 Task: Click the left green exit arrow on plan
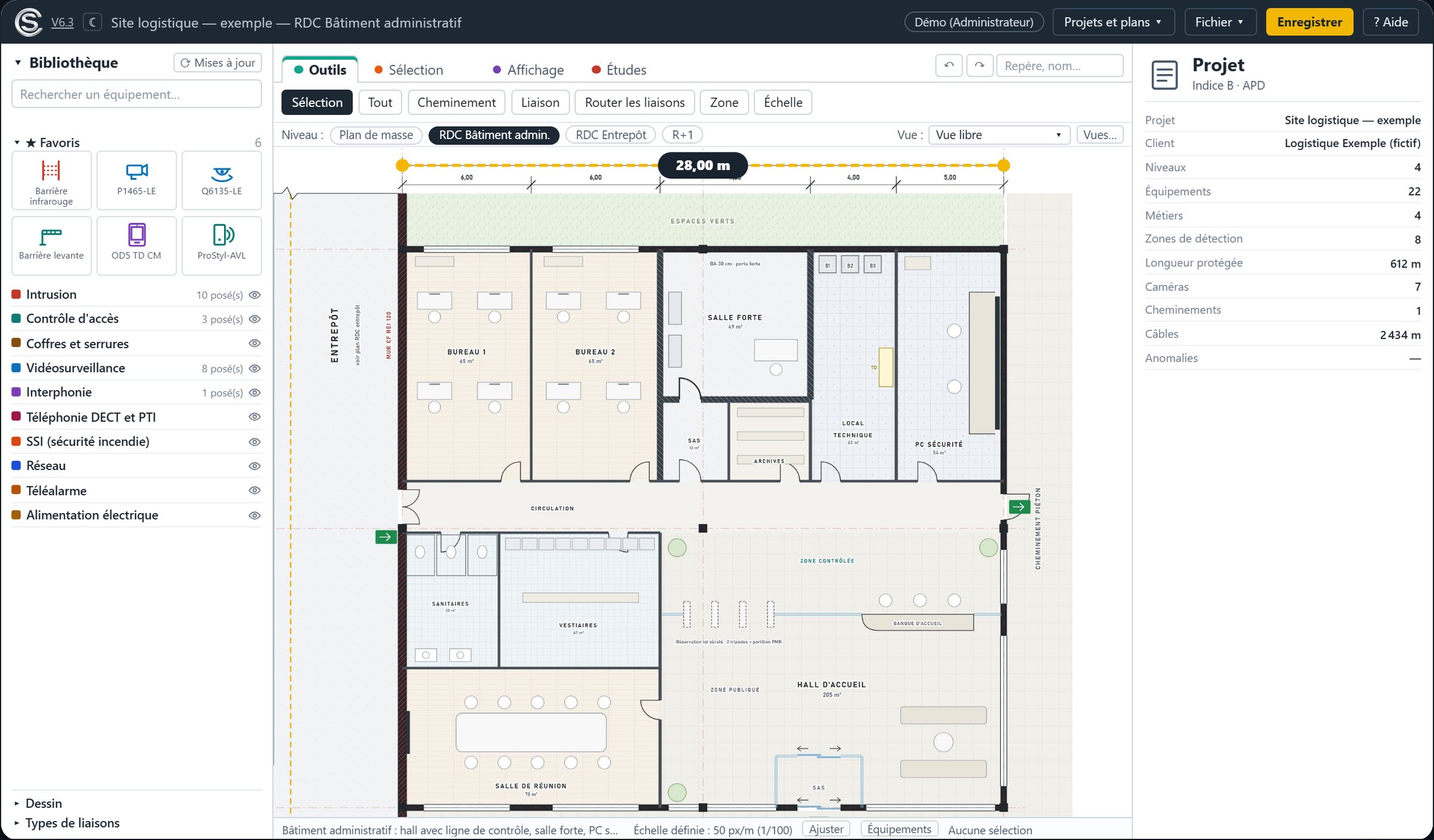coord(386,537)
